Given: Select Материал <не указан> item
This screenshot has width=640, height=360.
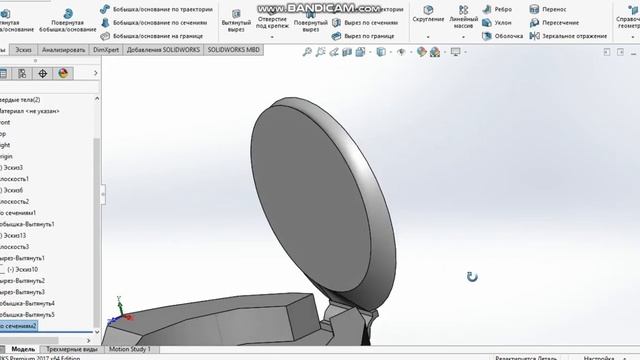Looking at the screenshot, I should coord(29,111).
